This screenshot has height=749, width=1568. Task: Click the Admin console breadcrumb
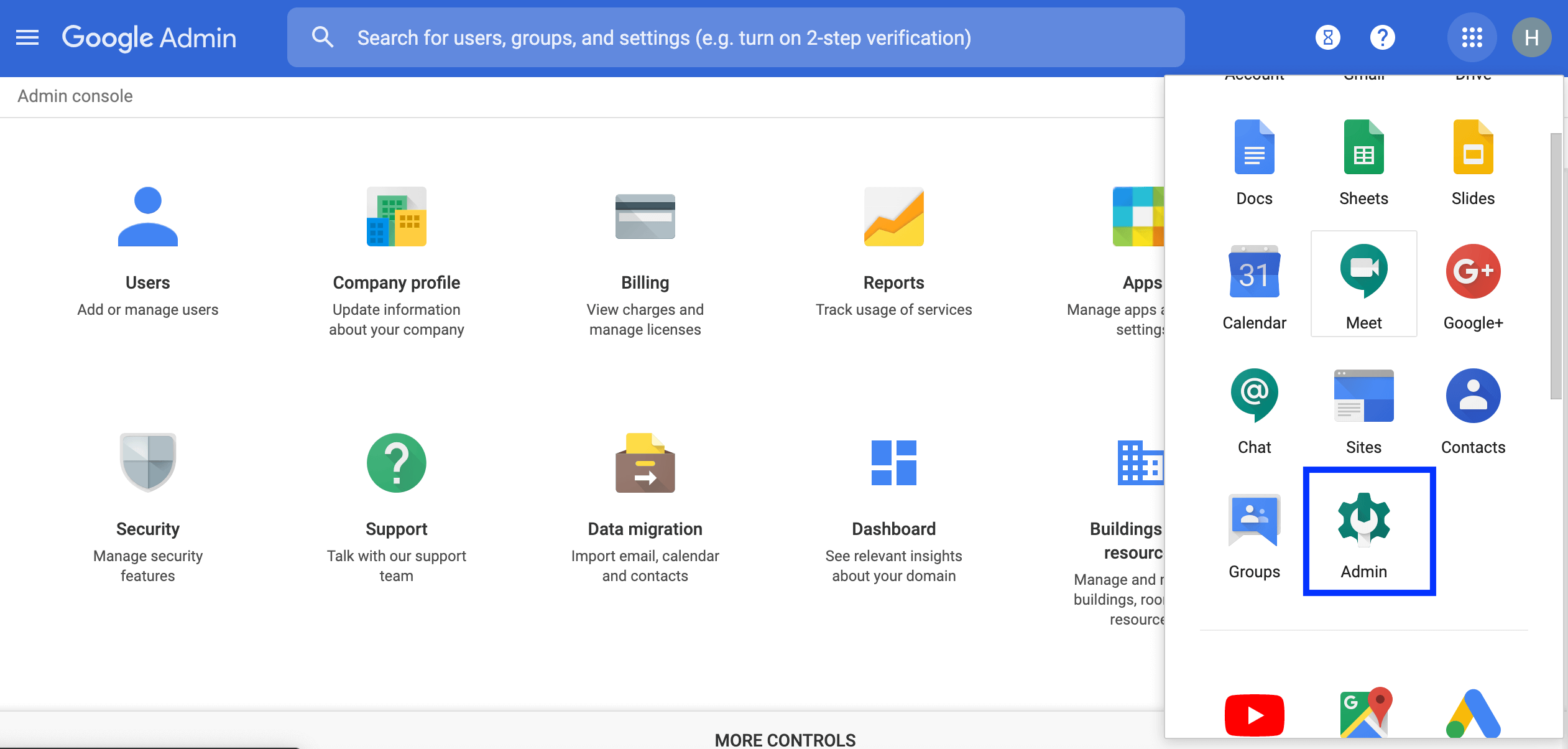click(75, 96)
